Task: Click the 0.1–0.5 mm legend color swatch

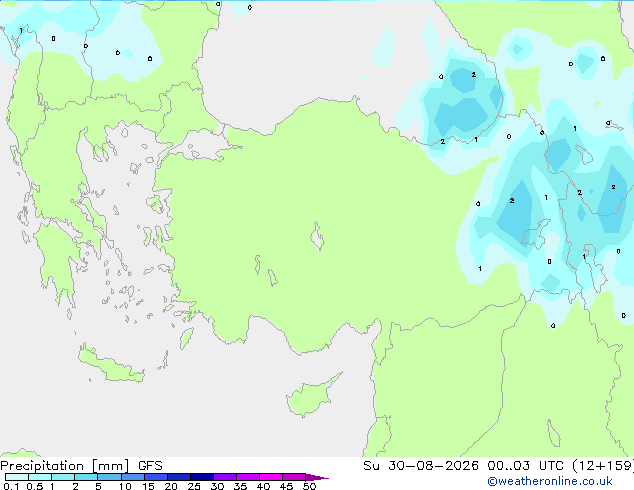Action: pos(17,477)
